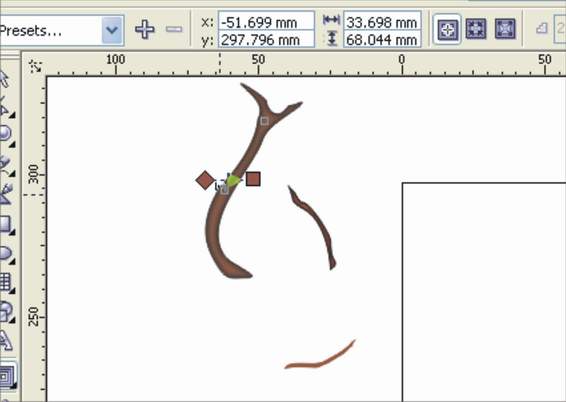Viewport: 566px width, 402px height.
Task: Select the Interactive Contour tool in toolbox
Action: (7, 376)
